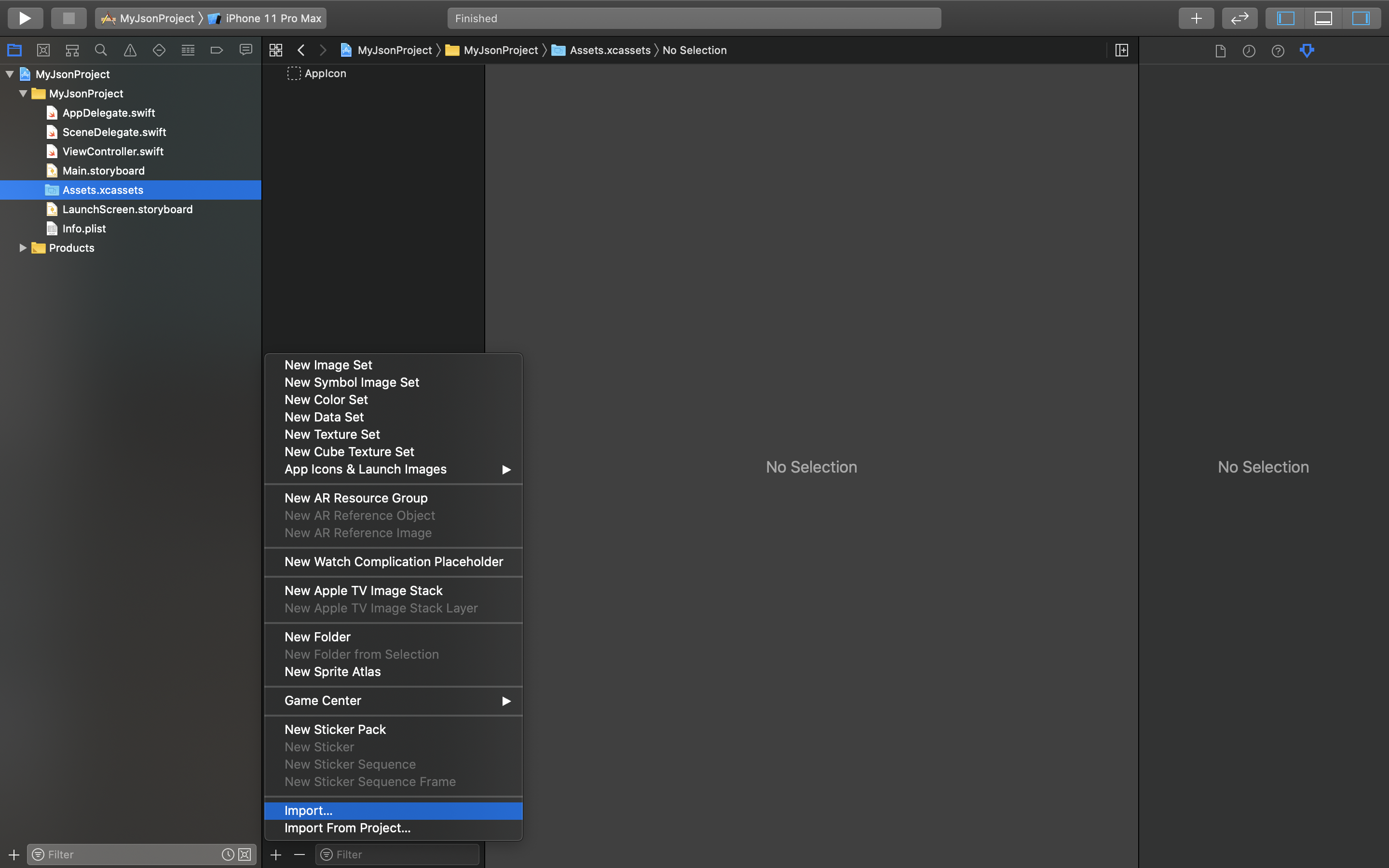The image size is (1389, 868).
Task: Click the Add Editor split icon
Action: [1121, 51]
